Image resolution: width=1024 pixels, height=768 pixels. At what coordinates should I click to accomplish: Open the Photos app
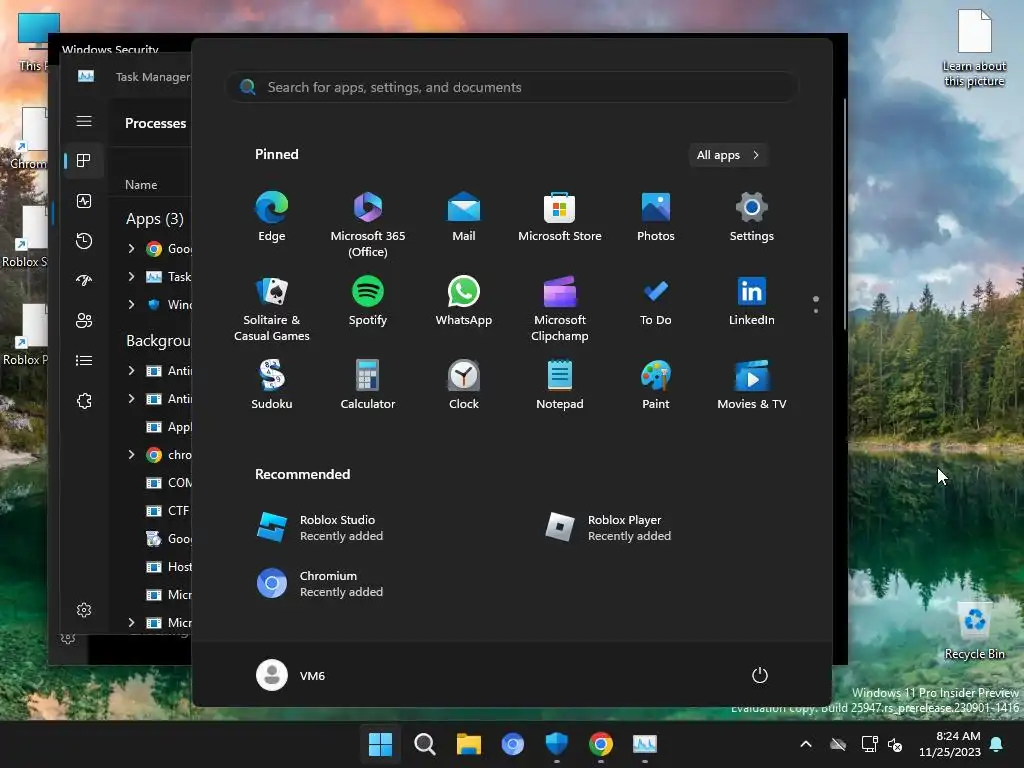point(656,217)
